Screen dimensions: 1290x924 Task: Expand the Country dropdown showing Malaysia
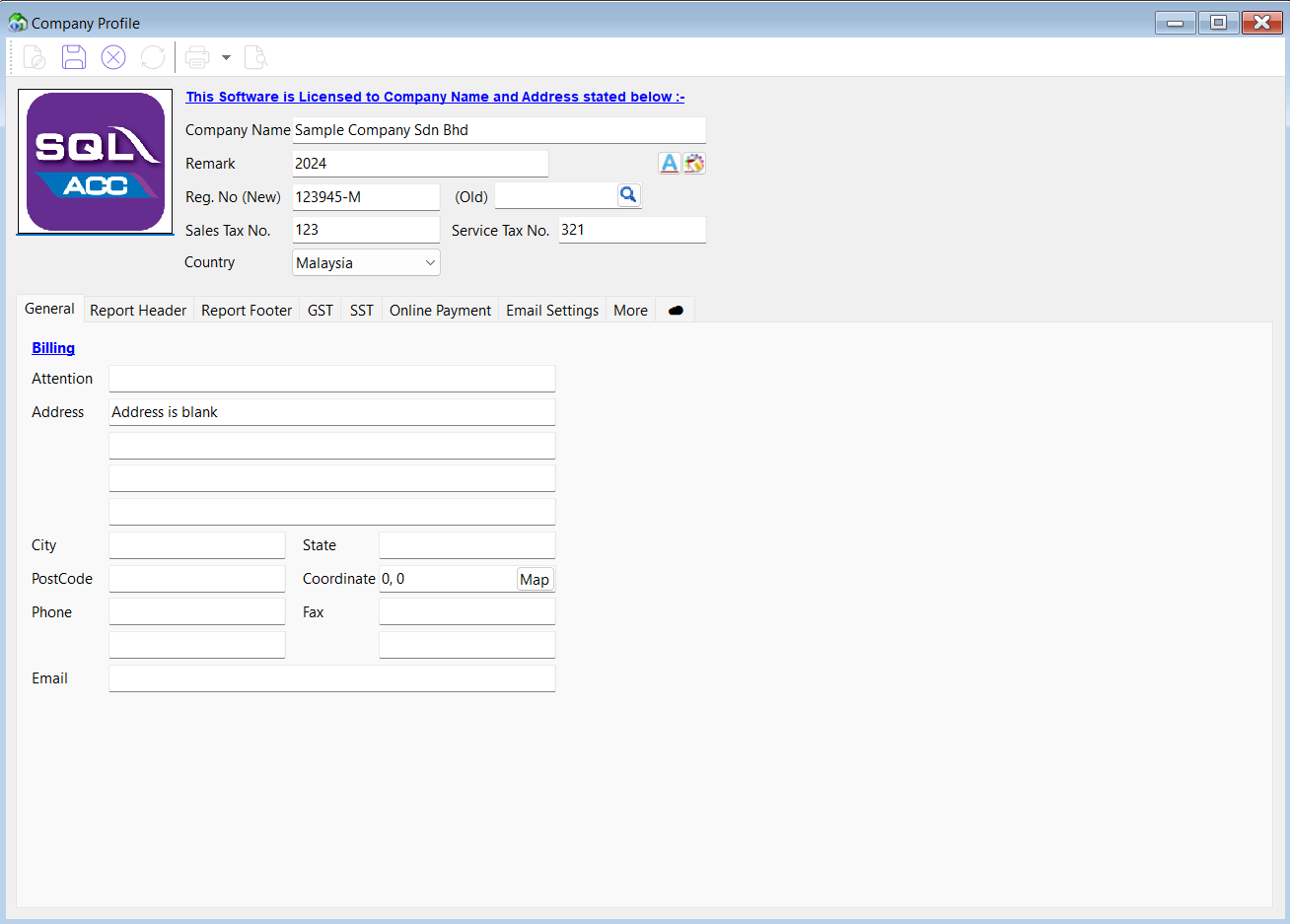point(430,263)
